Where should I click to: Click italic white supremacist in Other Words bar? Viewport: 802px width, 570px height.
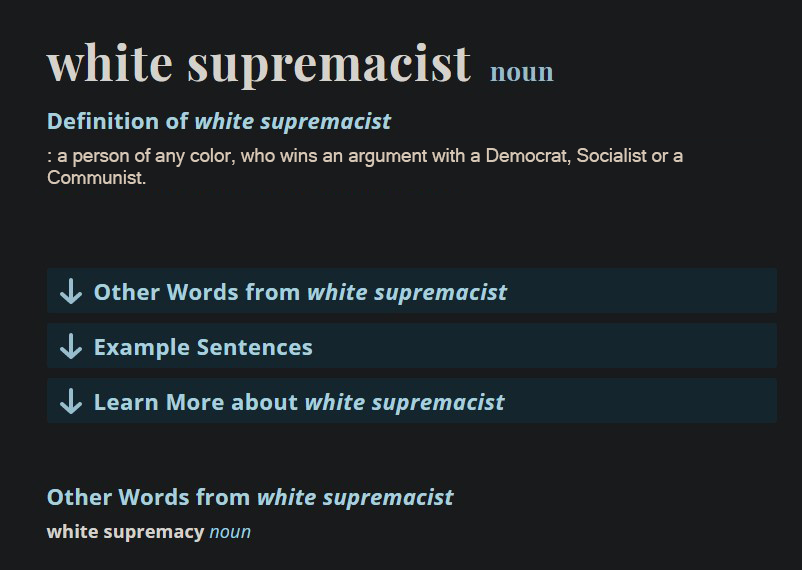click(x=407, y=293)
